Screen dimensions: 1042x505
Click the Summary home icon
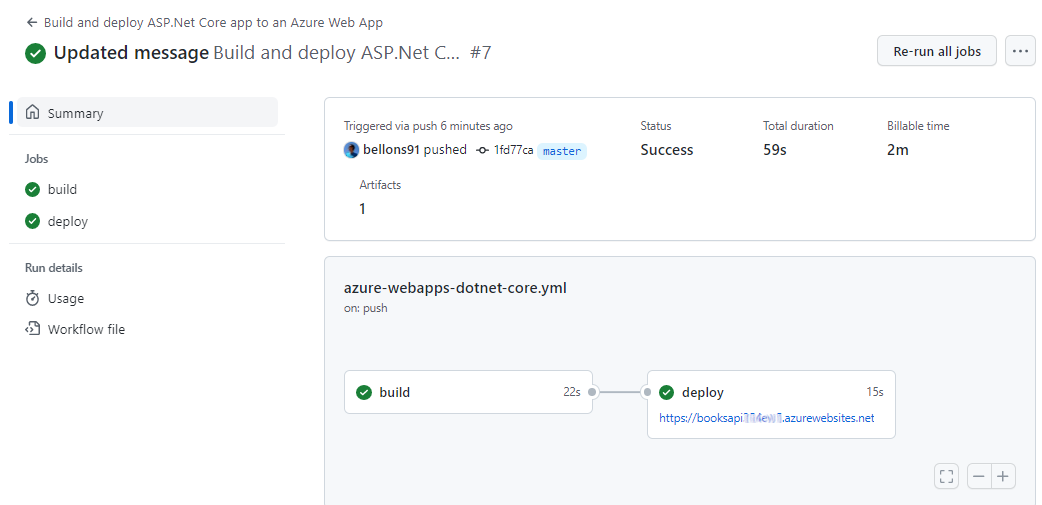point(32,112)
